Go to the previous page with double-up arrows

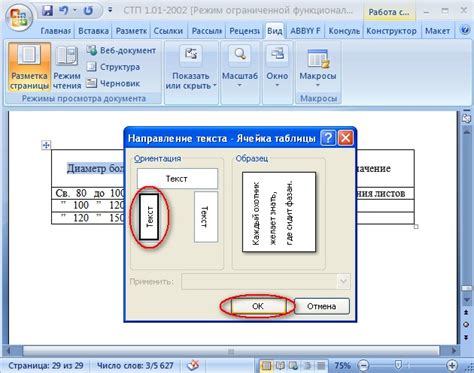click(466, 312)
